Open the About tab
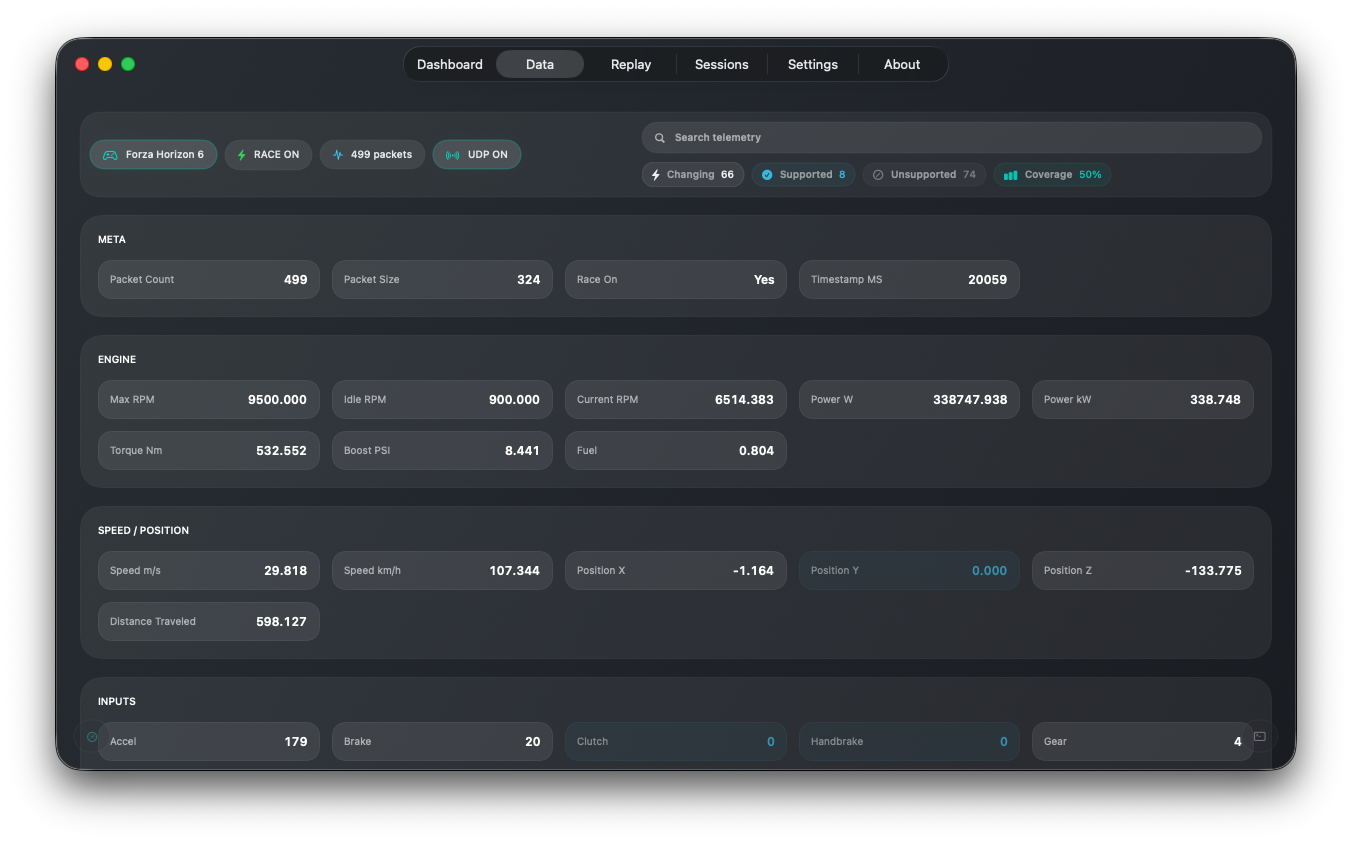 click(x=902, y=64)
